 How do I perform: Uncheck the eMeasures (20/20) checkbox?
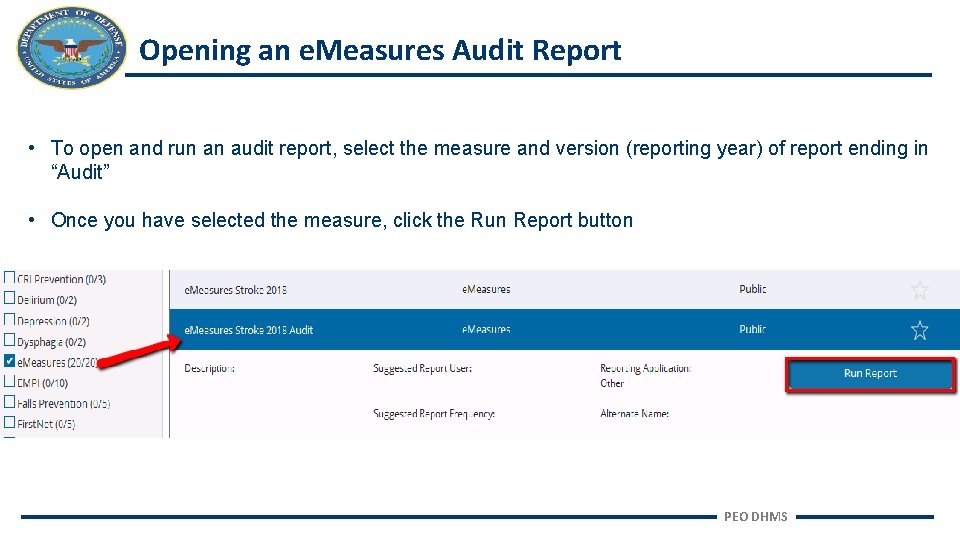(x=9, y=361)
